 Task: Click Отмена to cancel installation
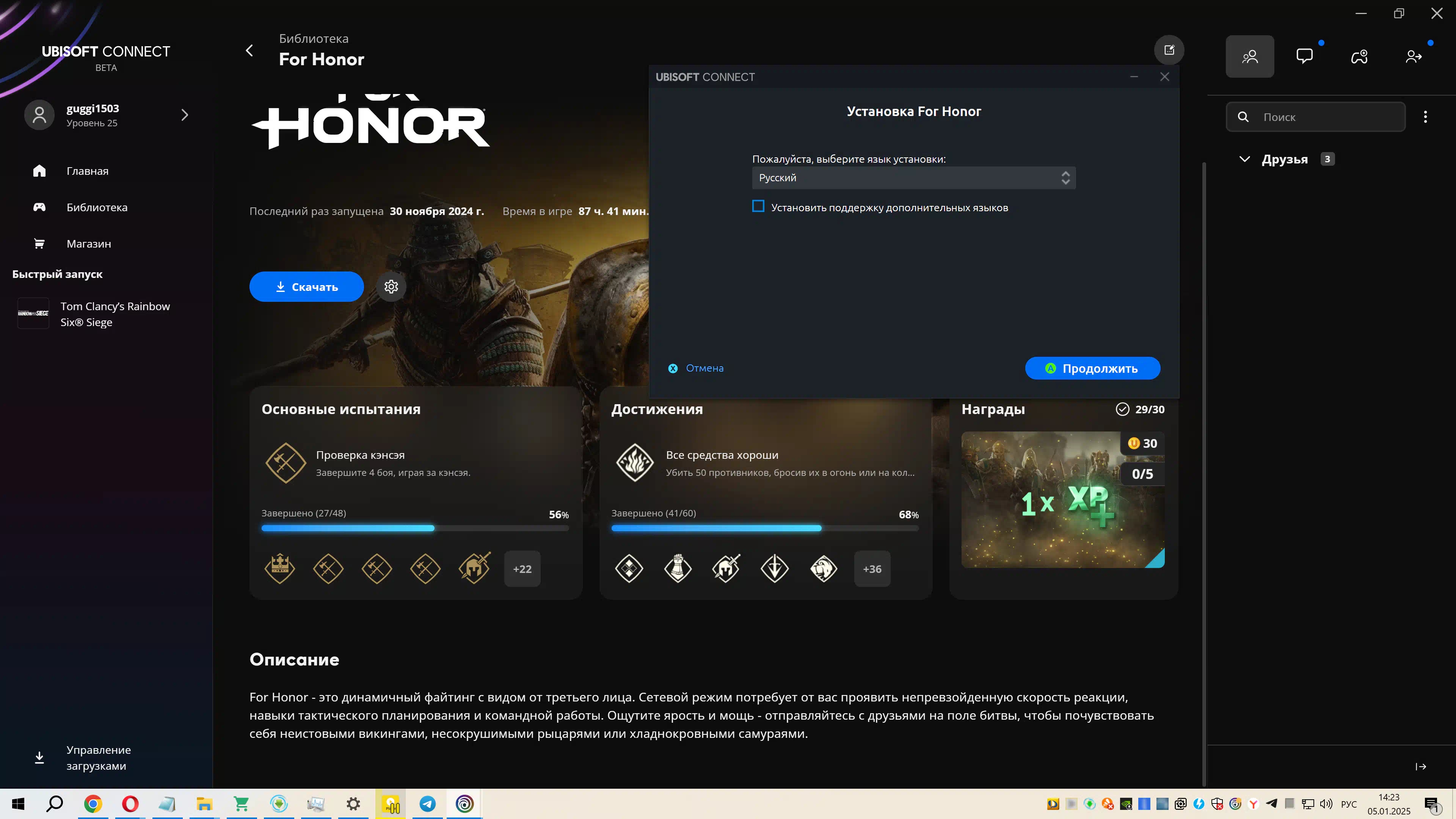pyautogui.click(x=696, y=368)
